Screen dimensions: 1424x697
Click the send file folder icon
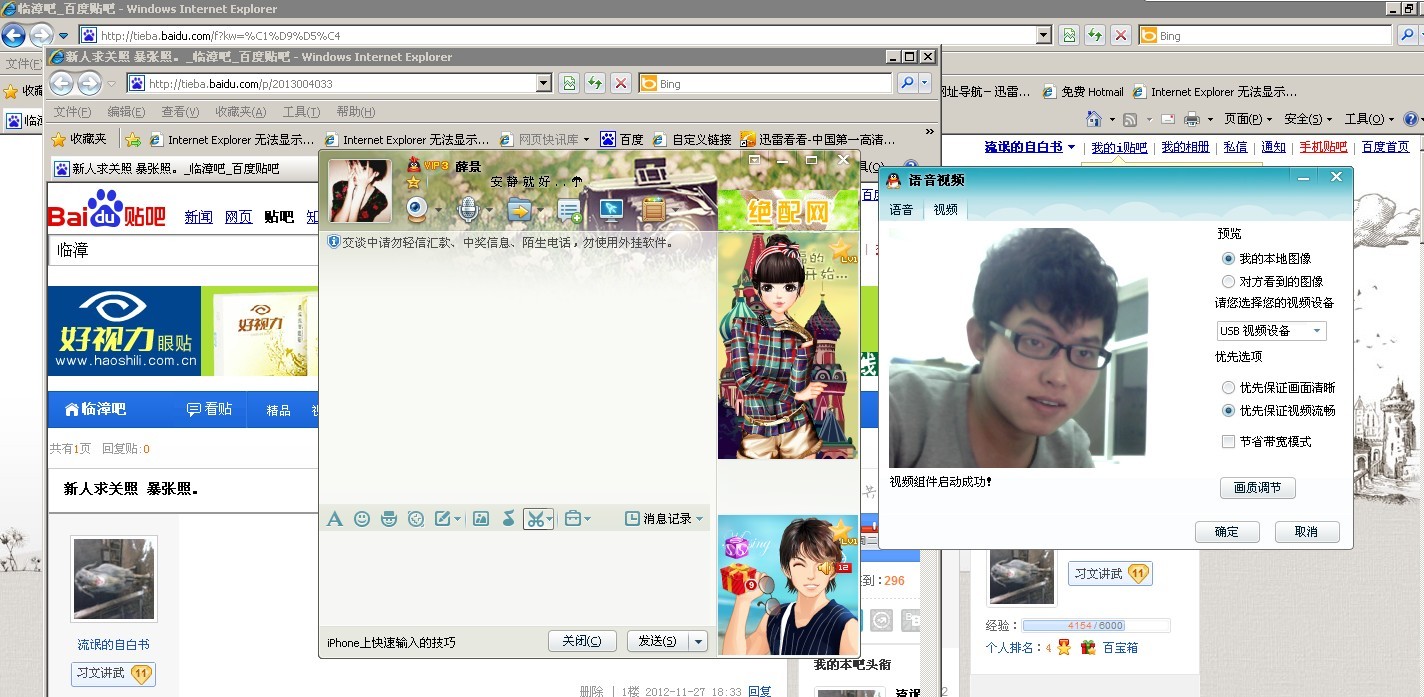click(519, 209)
